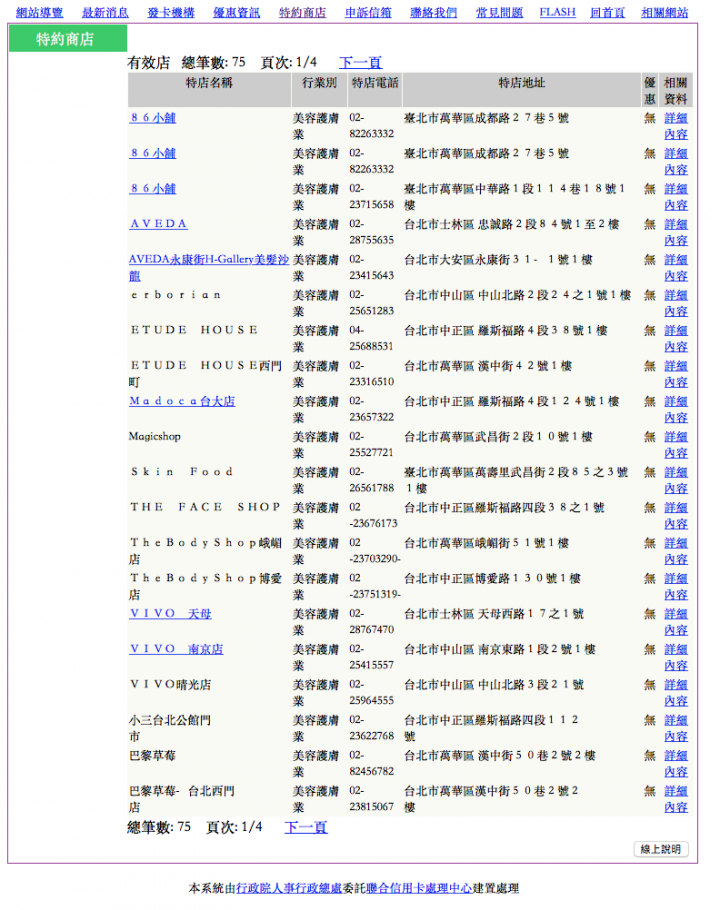Return via the 回首頁 link

click(x=607, y=12)
